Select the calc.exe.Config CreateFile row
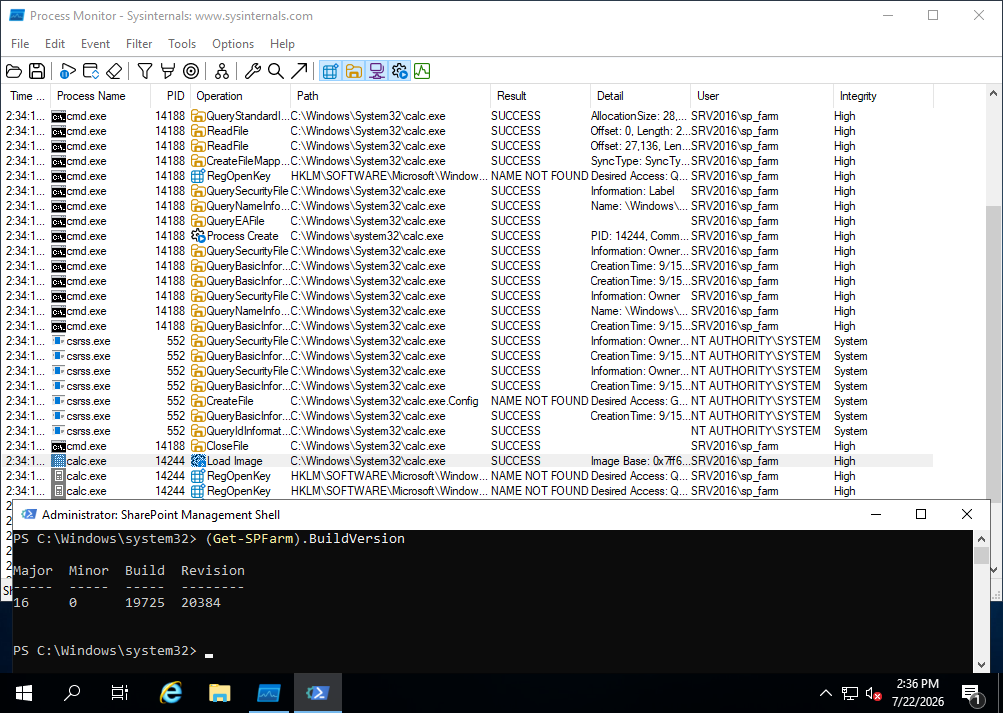Screen dimensions: 1003x713 468,401
